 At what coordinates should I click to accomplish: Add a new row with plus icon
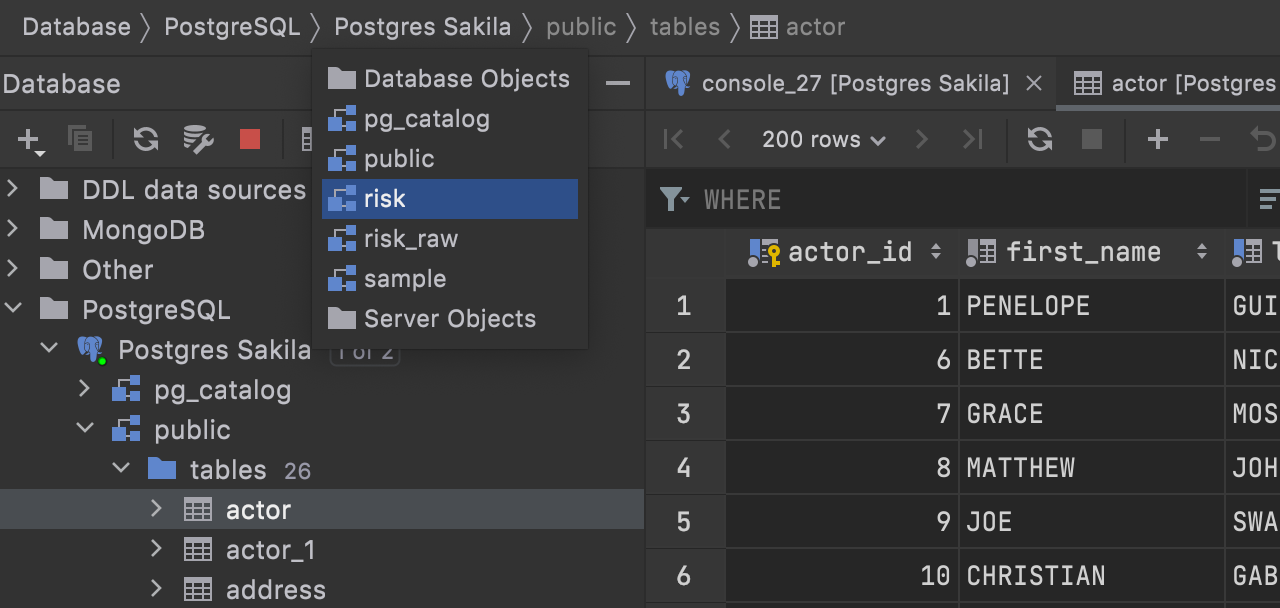point(1157,139)
